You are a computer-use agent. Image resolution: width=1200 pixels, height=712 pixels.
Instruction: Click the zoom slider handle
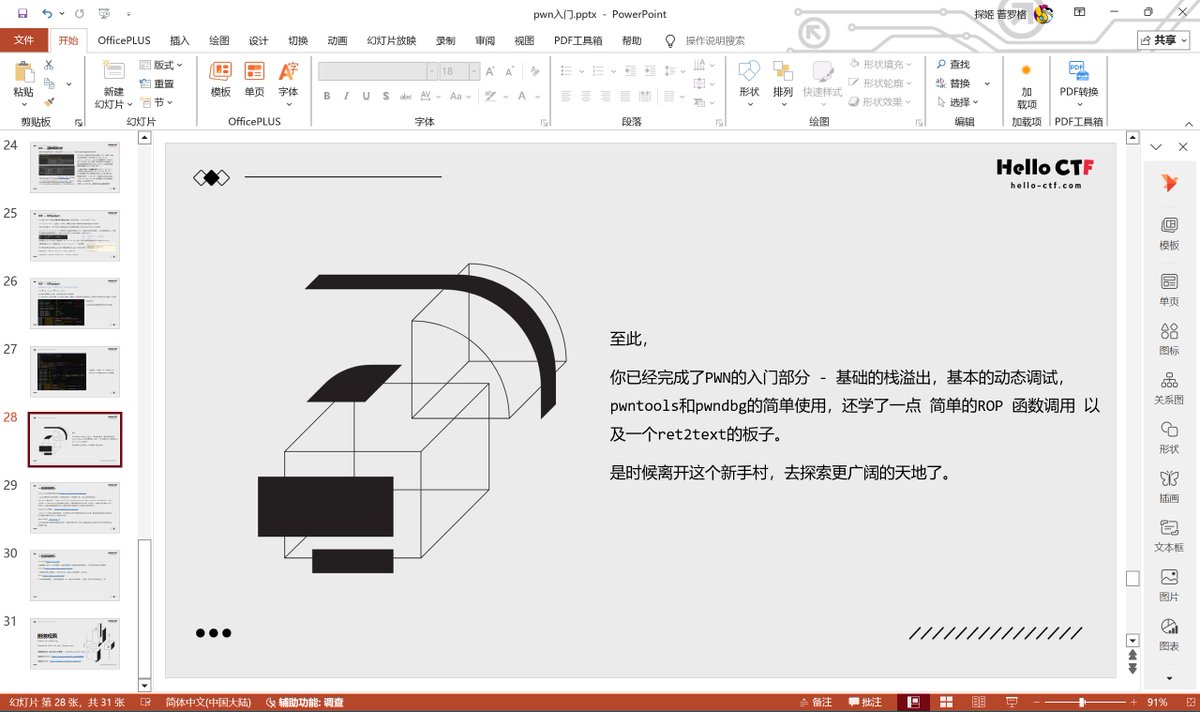click(1081, 702)
